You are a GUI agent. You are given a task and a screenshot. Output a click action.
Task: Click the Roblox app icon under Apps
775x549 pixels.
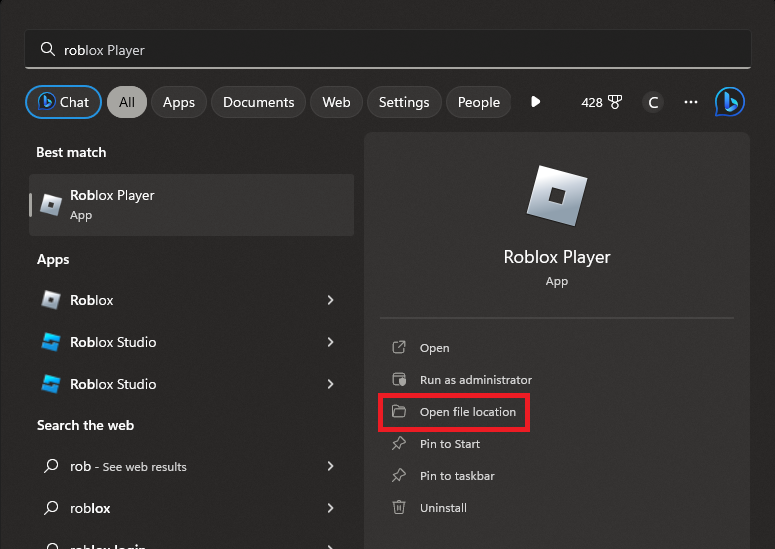coord(51,300)
